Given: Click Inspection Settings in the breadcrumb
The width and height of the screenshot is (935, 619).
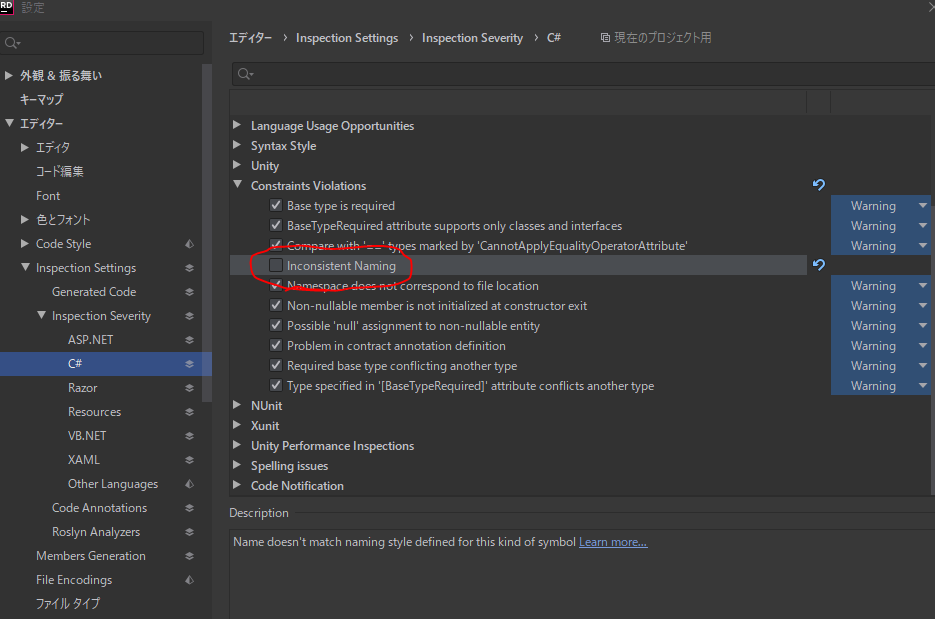Looking at the screenshot, I should click(x=346, y=38).
